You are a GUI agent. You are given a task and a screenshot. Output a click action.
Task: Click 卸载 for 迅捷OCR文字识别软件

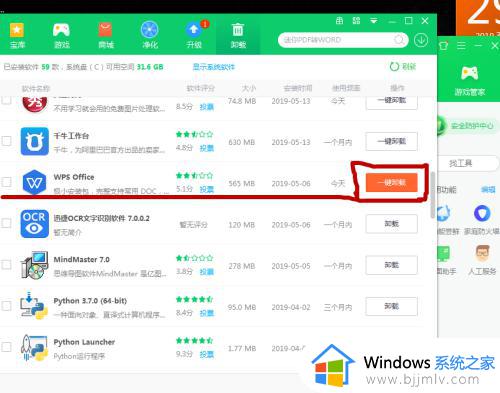pyautogui.click(x=391, y=224)
